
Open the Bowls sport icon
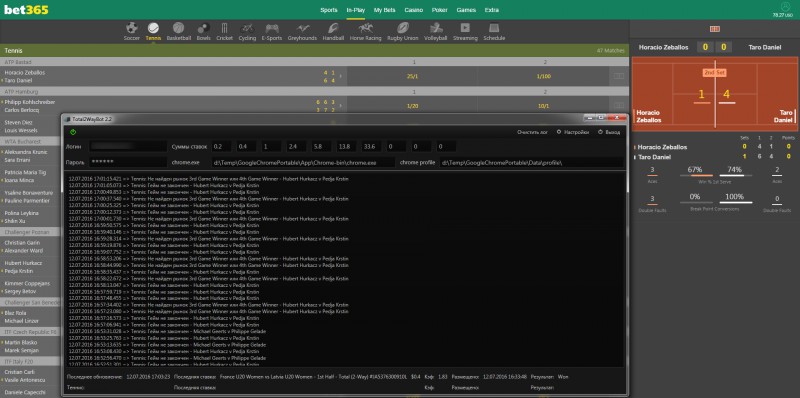[x=204, y=28]
